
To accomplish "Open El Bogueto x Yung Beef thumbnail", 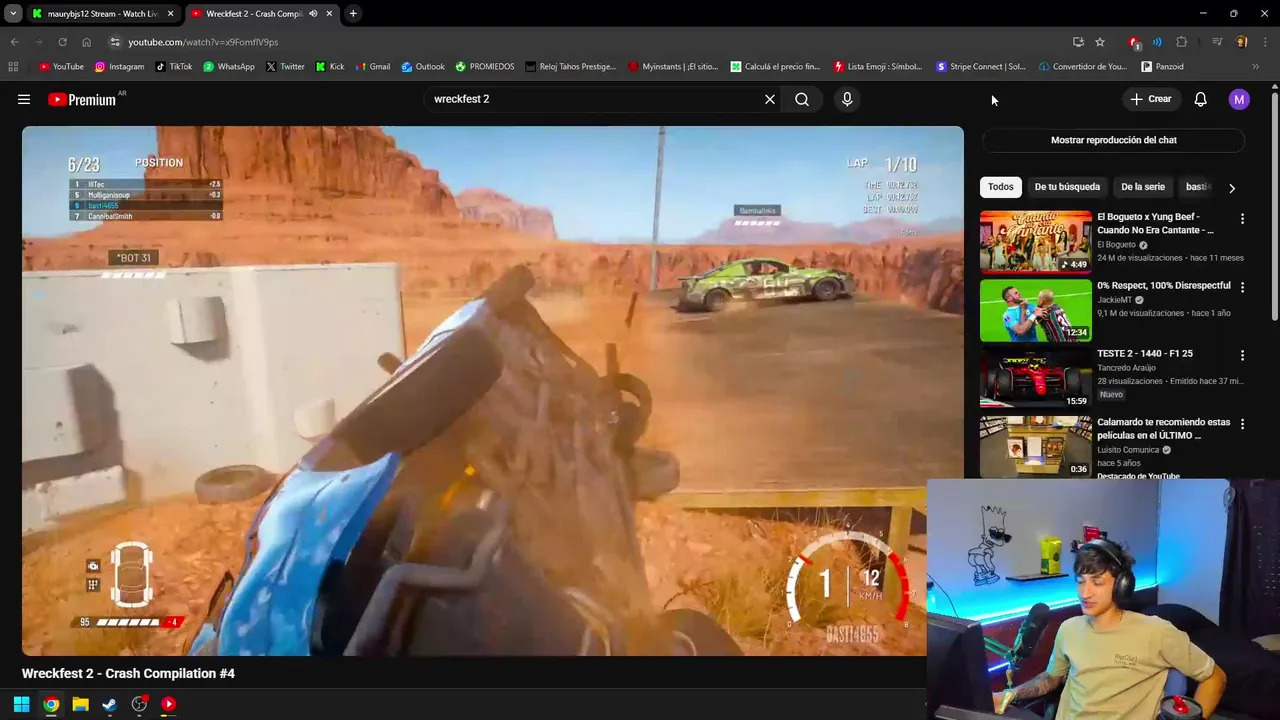I will point(1035,241).
